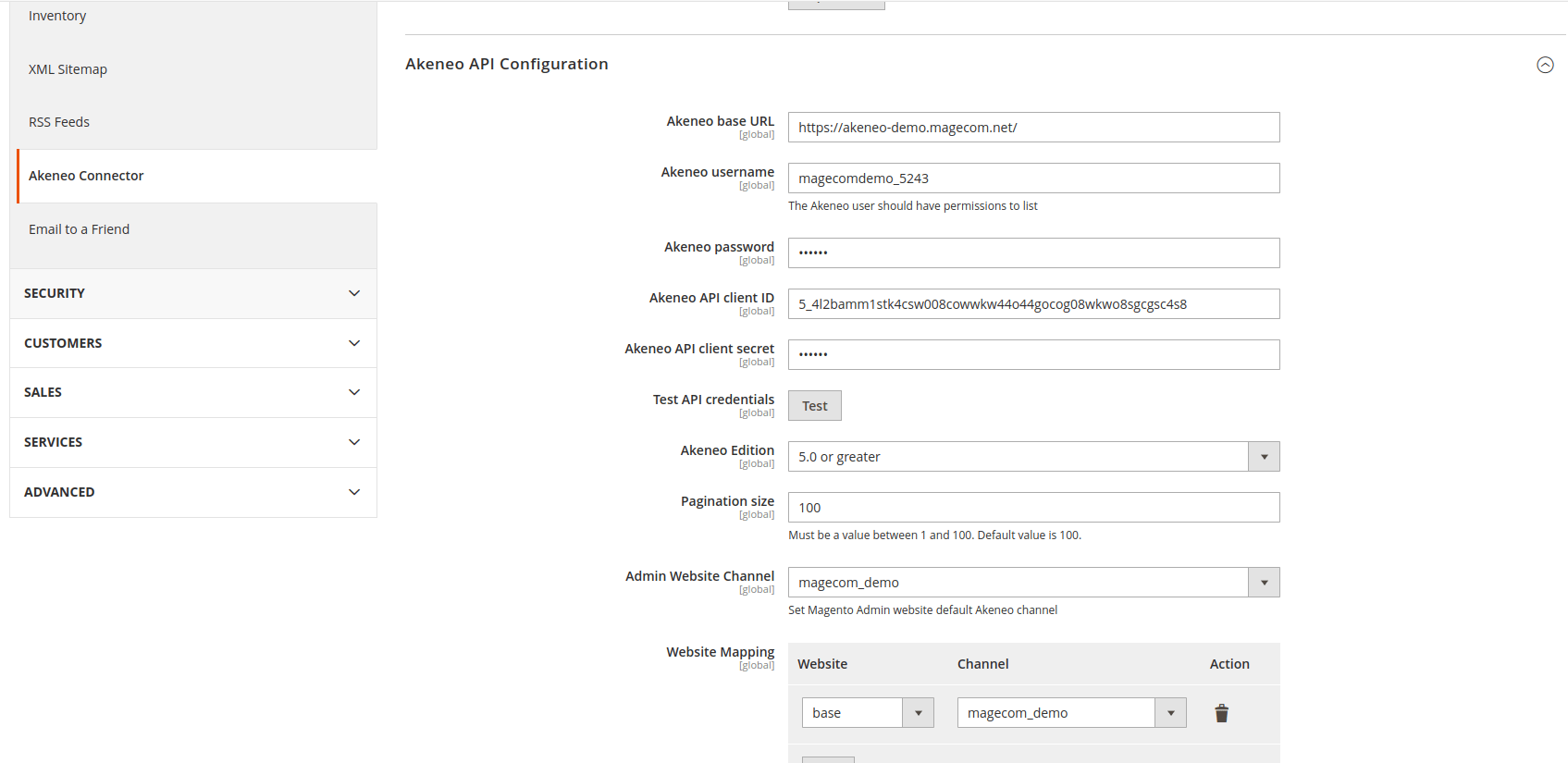
Task: Collapse the Akeneo API Configuration section
Action: tap(1545, 65)
